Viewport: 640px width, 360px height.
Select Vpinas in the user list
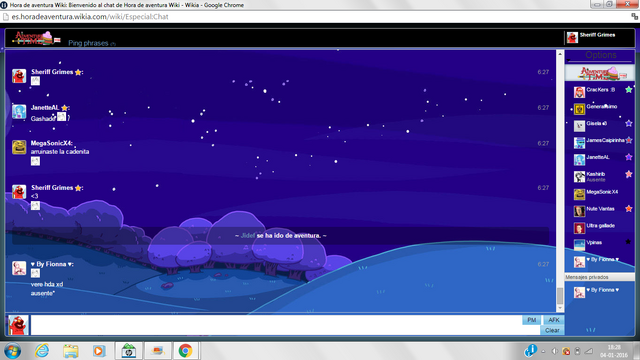pyautogui.click(x=594, y=242)
